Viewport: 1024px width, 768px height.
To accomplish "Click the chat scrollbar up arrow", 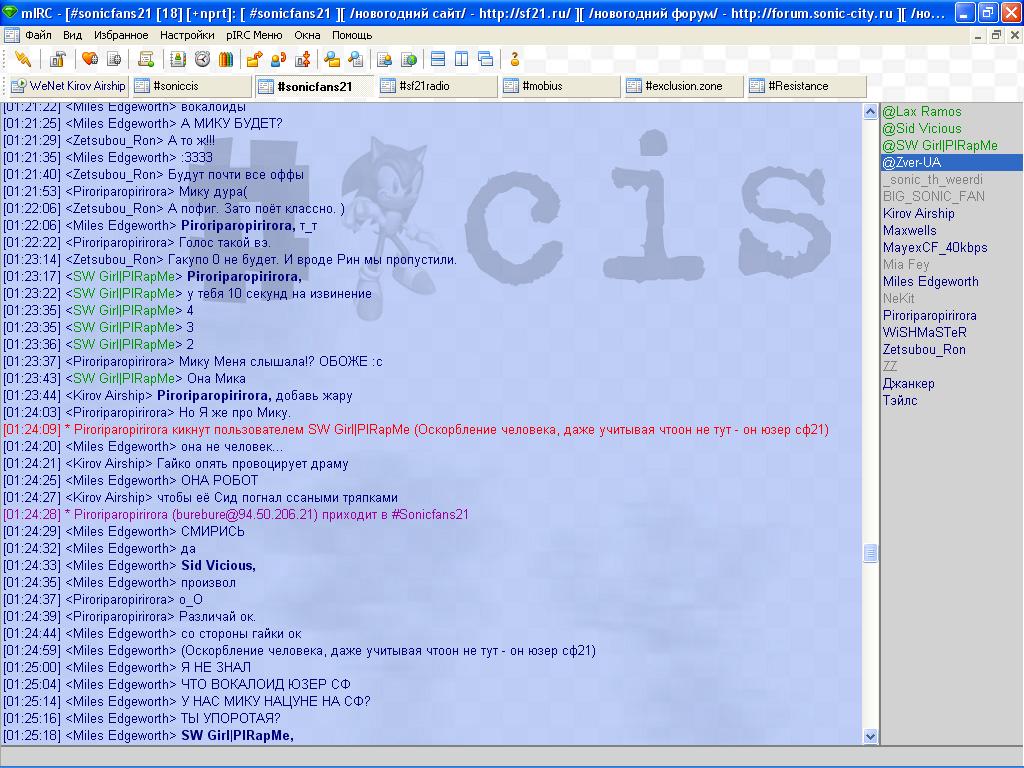I will pos(870,112).
